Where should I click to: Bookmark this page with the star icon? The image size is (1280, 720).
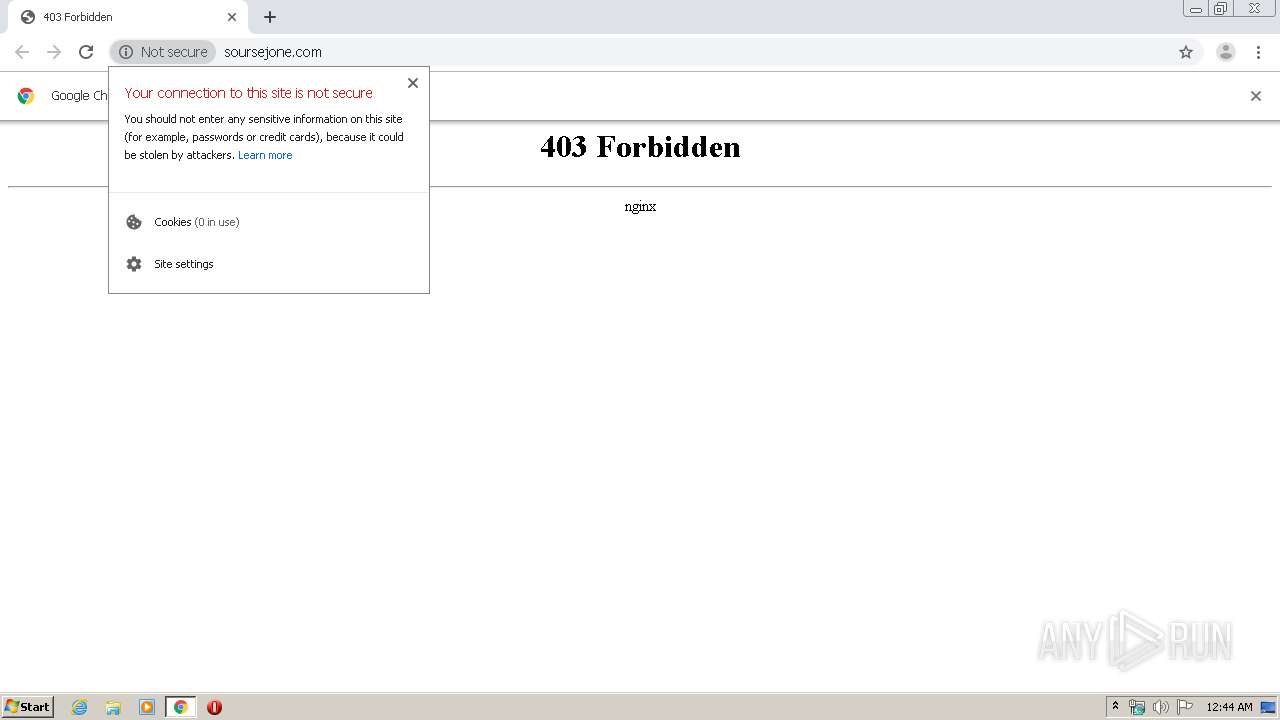pos(1186,52)
